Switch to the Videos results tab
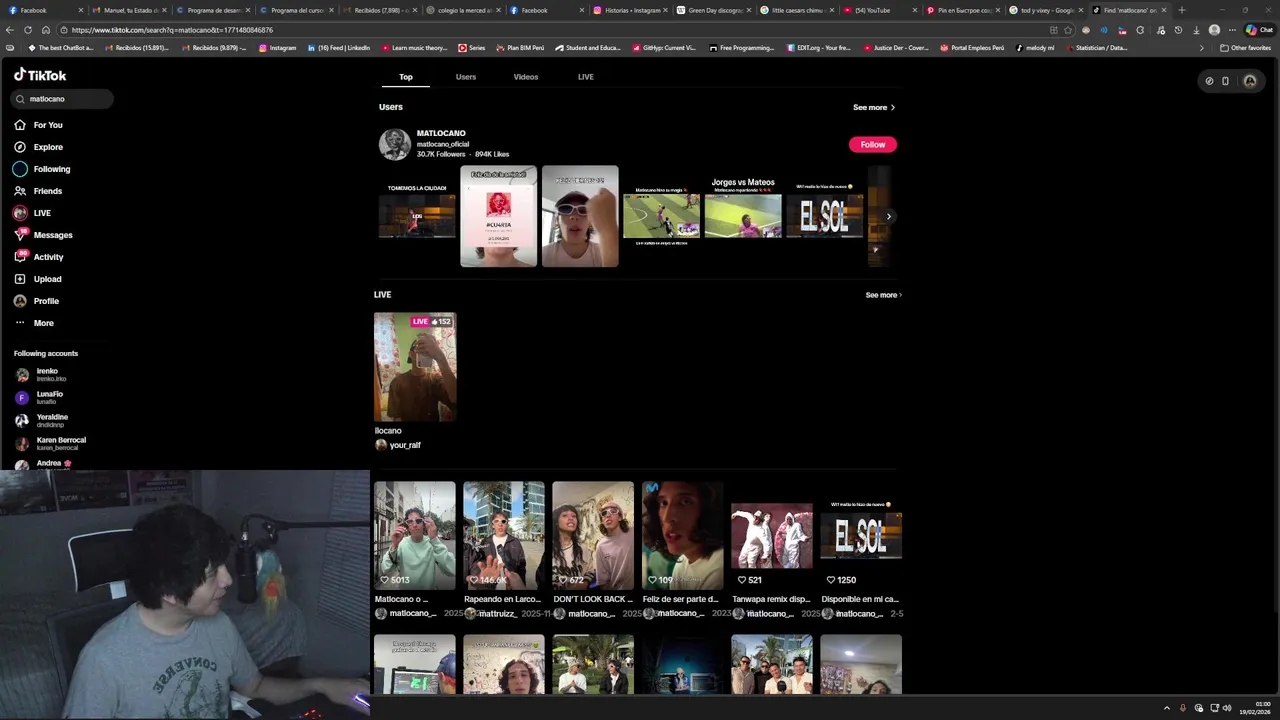Viewport: 1280px width, 720px height. tap(526, 77)
